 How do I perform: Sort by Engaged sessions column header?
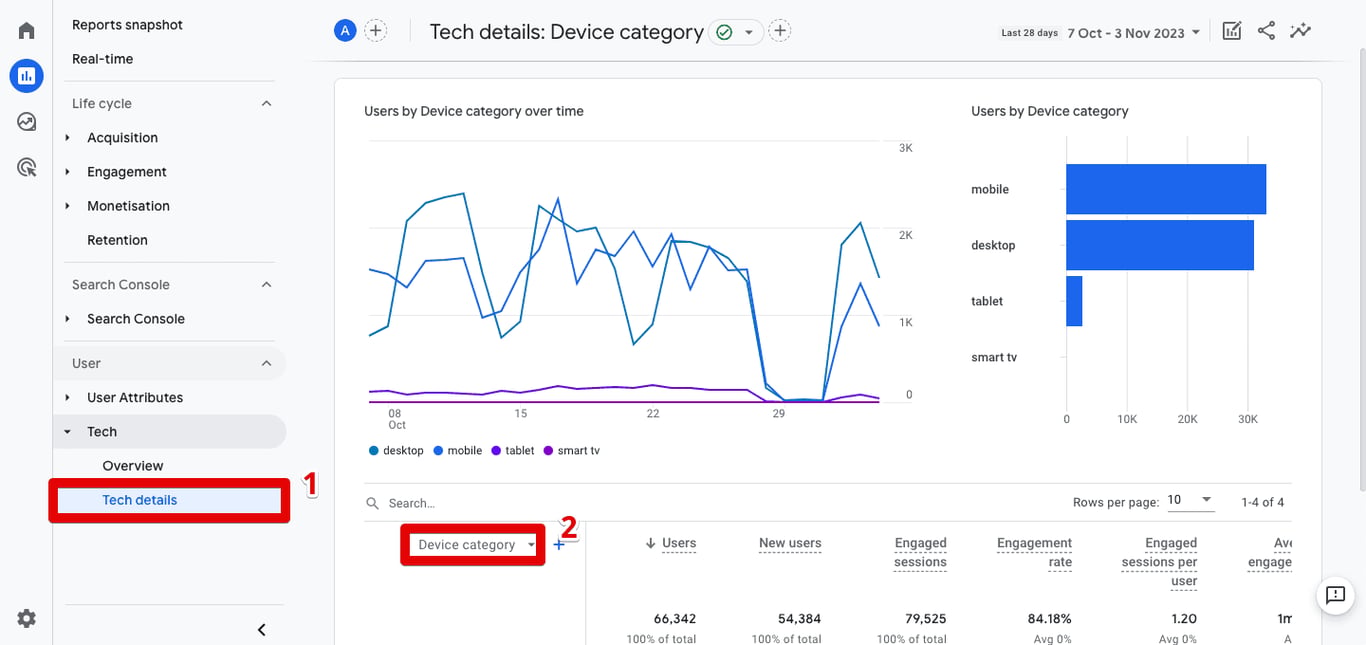pos(920,552)
